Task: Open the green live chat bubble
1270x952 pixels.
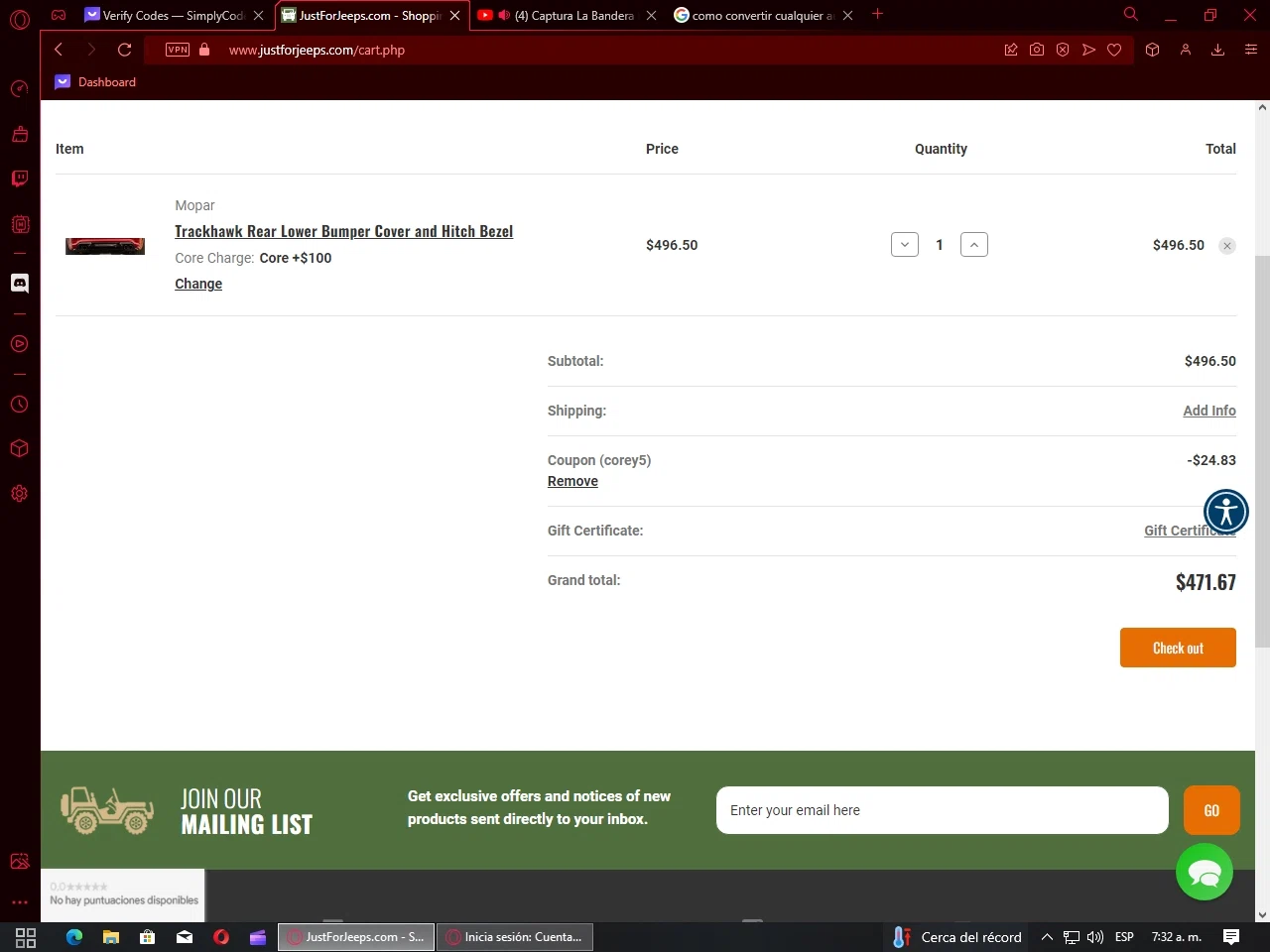Action: [1205, 872]
